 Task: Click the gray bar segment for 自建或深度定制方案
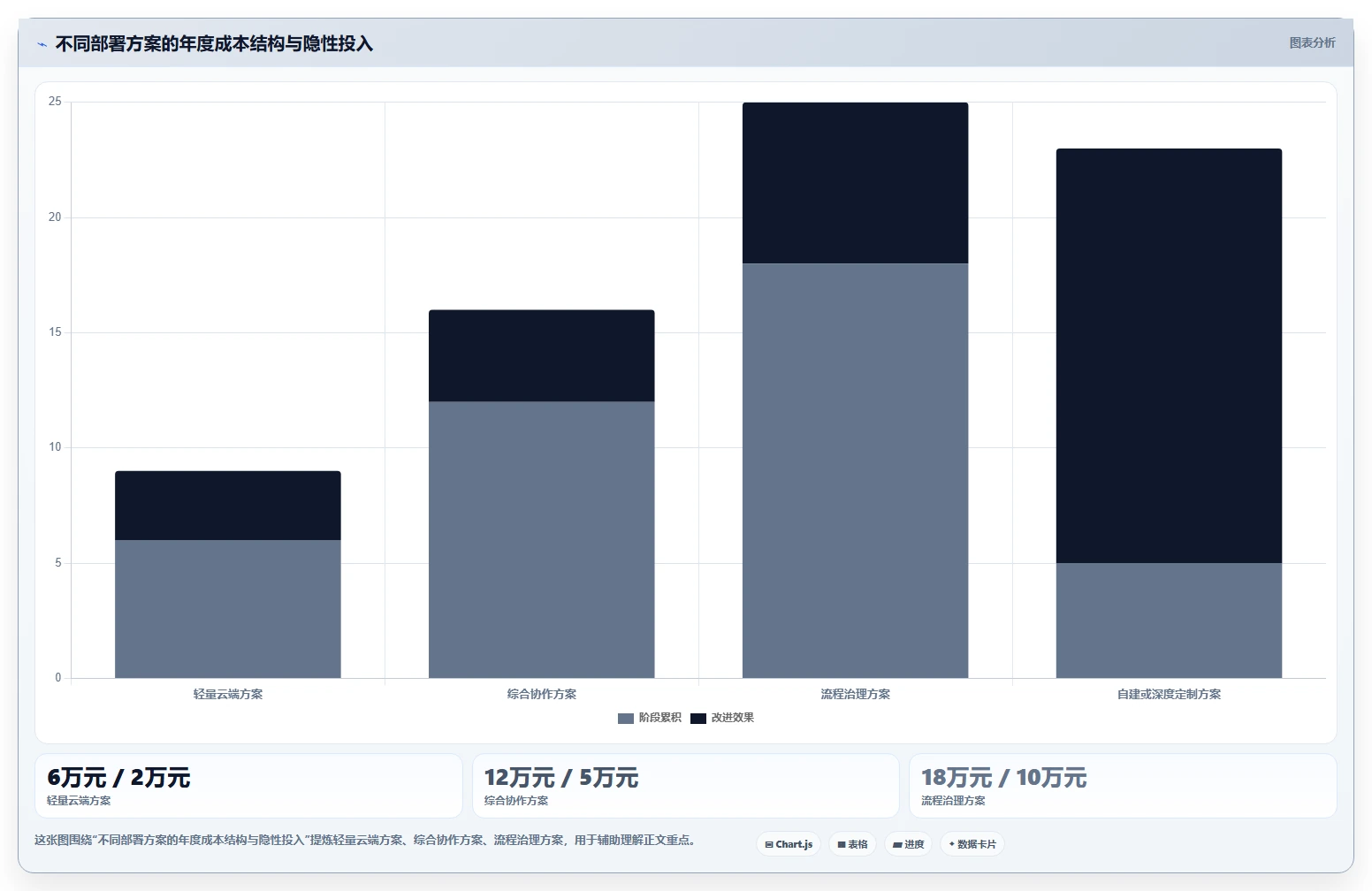[x=1169, y=621]
